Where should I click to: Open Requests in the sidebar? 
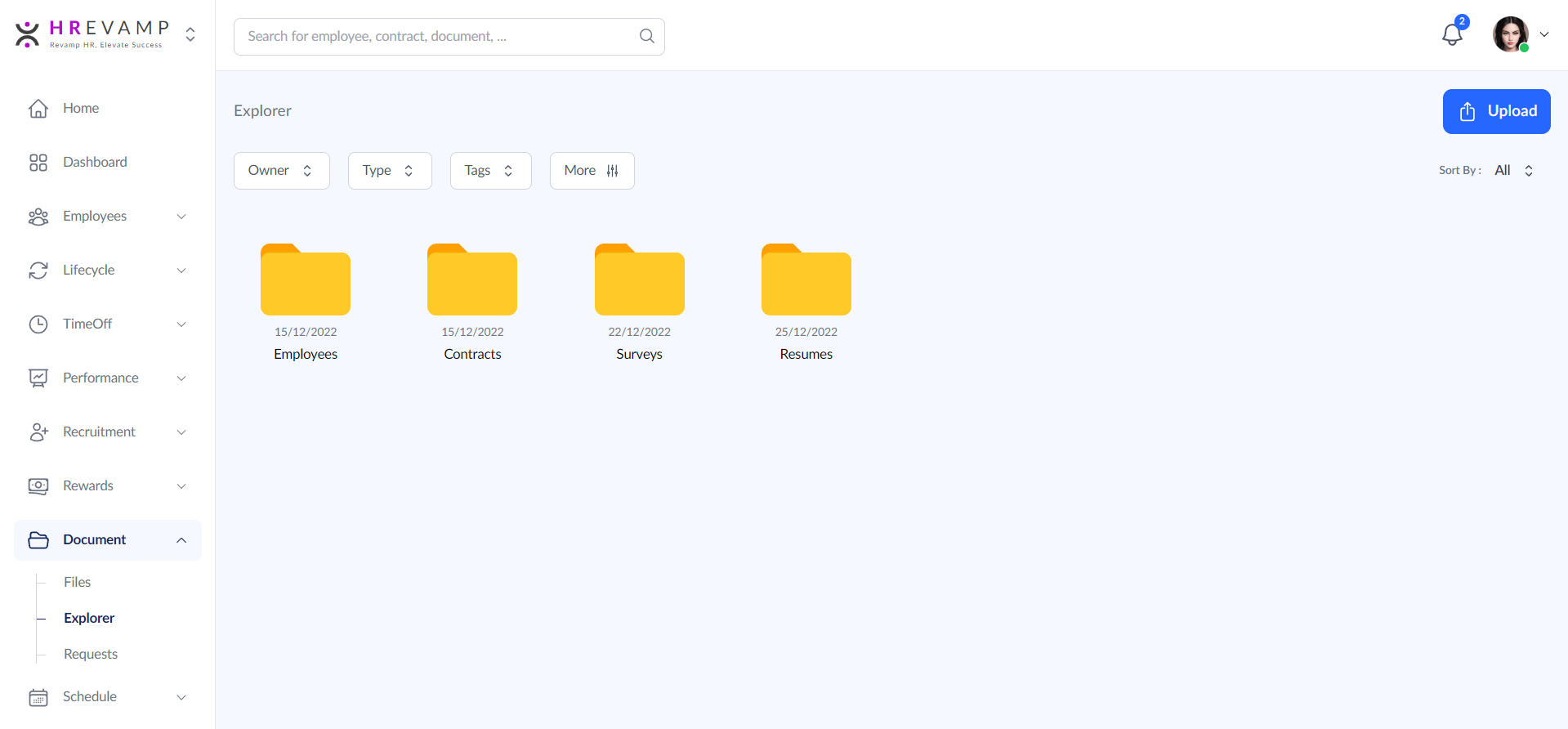(91, 655)
